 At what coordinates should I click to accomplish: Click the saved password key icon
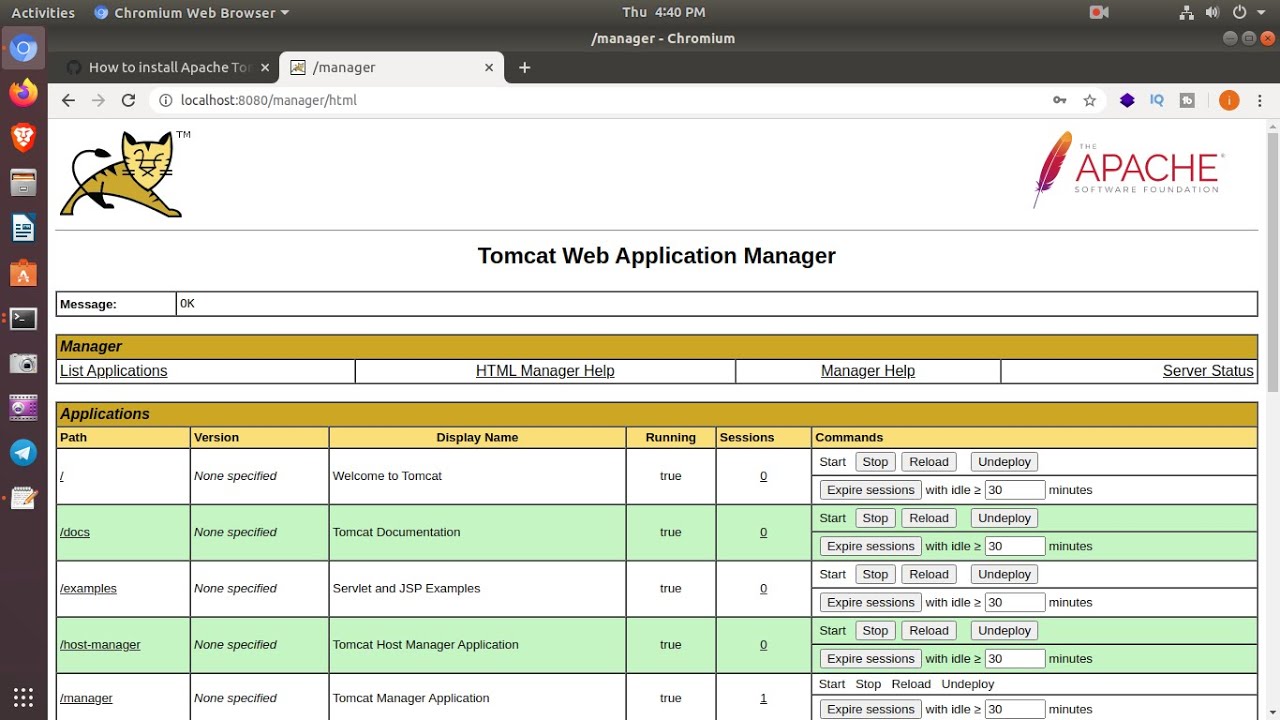tap(1060, 100)
